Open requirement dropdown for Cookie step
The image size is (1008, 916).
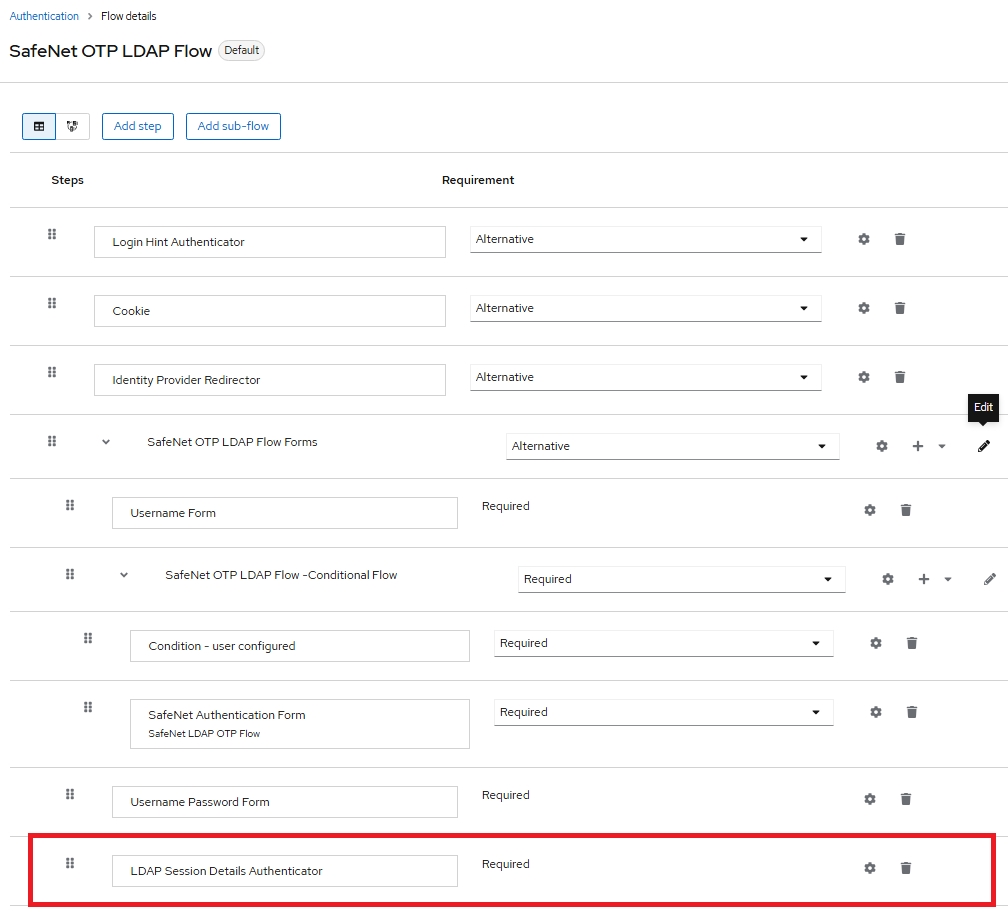pos(645,308)
